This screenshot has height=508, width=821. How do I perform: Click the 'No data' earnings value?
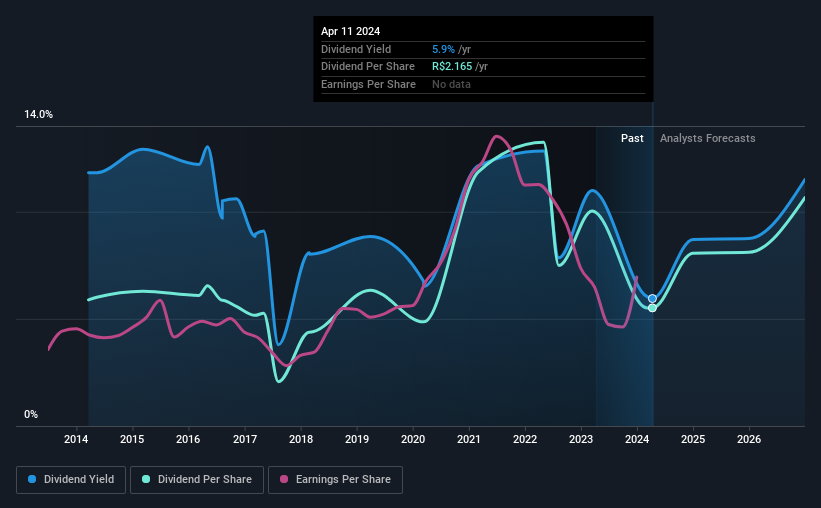[x=451, y=84]
